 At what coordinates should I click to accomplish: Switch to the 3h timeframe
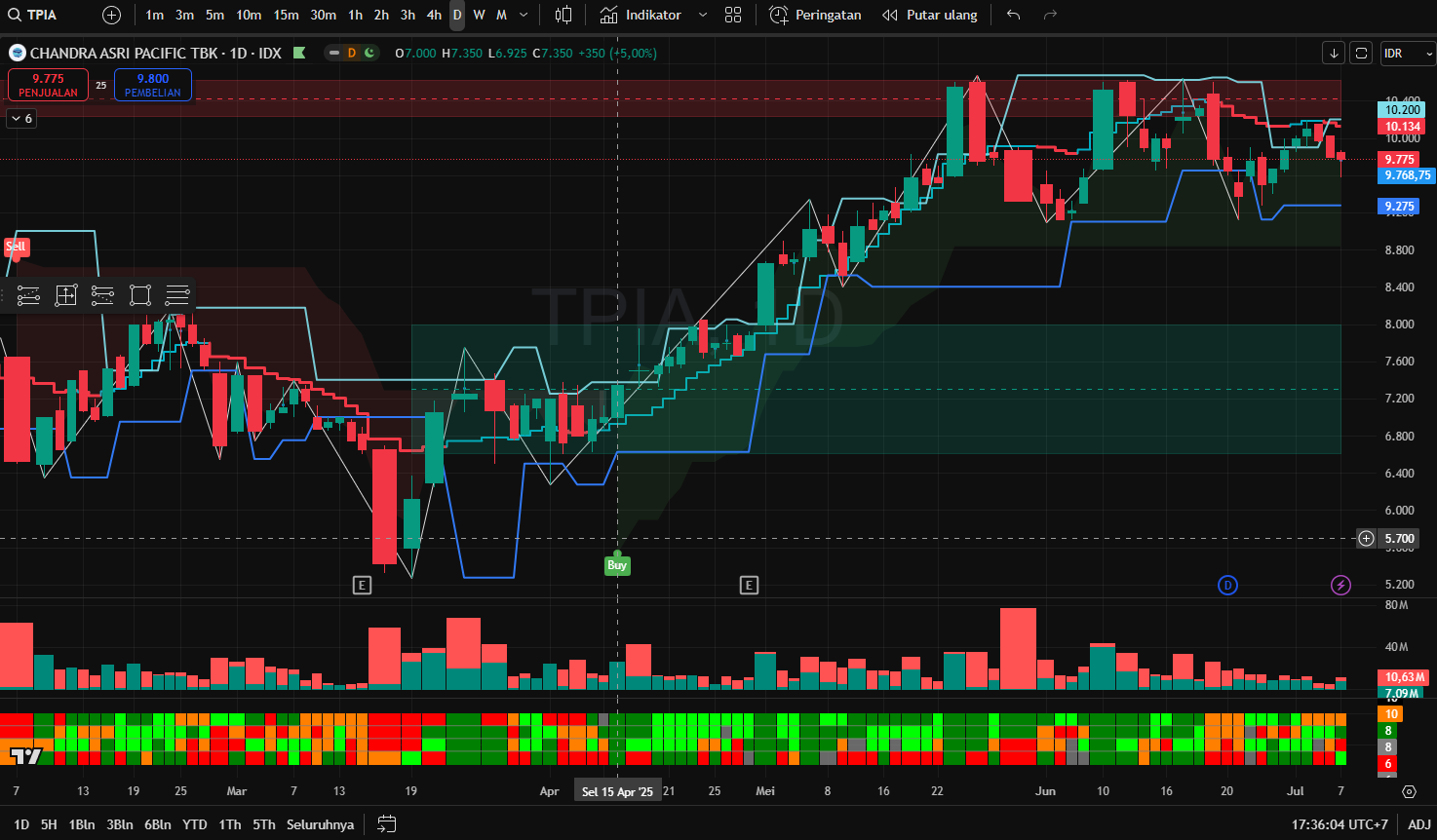click(408, 15)
